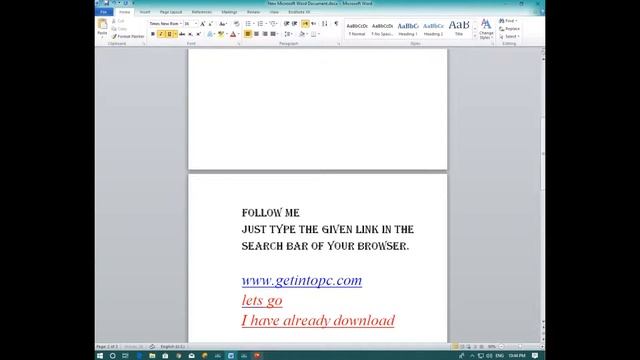The width and height of the screenshot is (640, 360).
Task: Click the Shading paint bucket button
Action: tap(302, 34)
